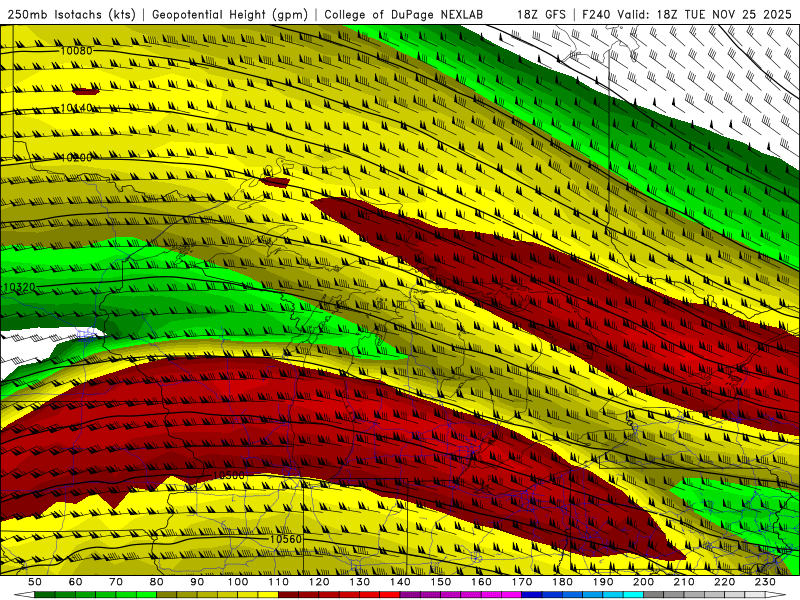Click the 160 value on the color scale

(x=482, y=582)
